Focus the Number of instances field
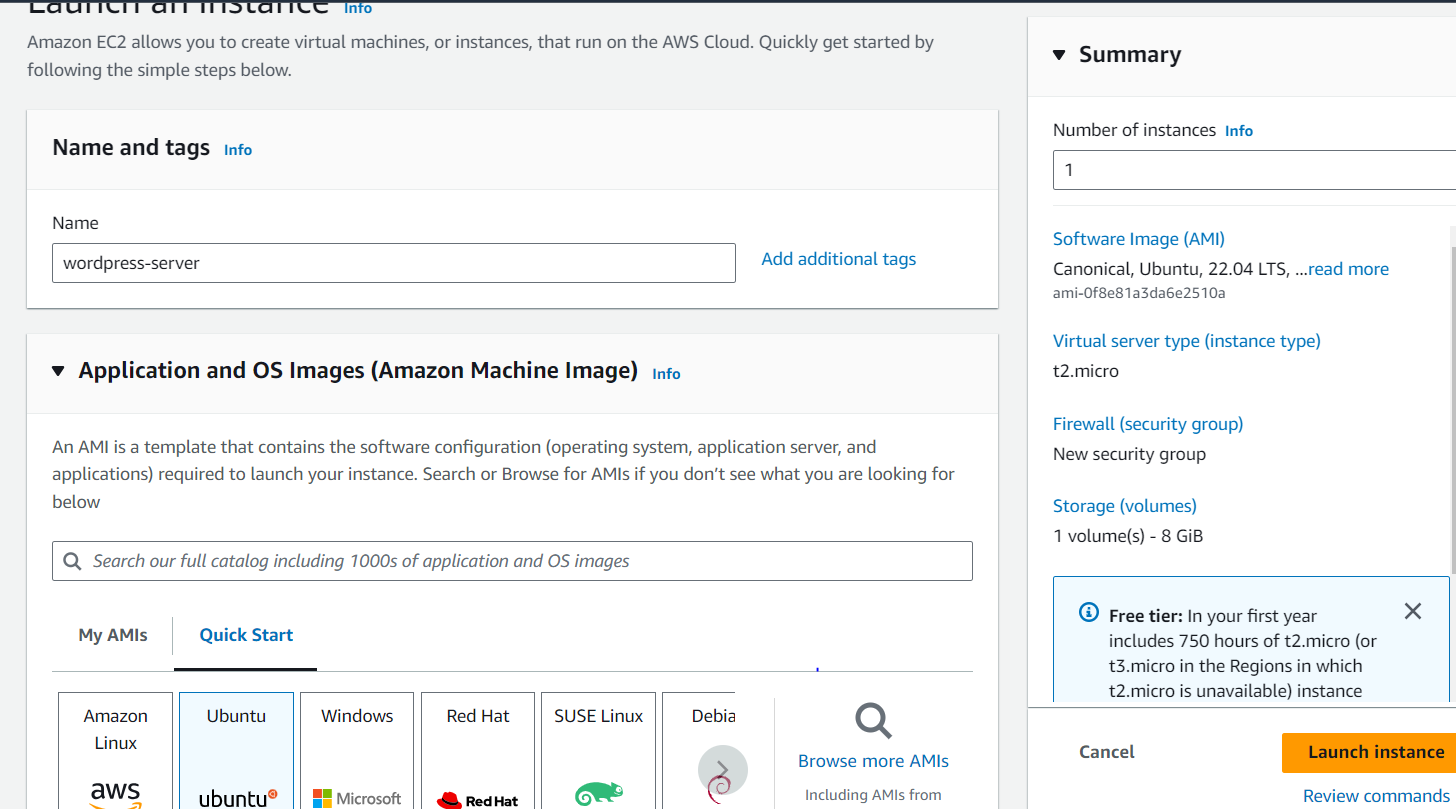 click(1254, 170)
